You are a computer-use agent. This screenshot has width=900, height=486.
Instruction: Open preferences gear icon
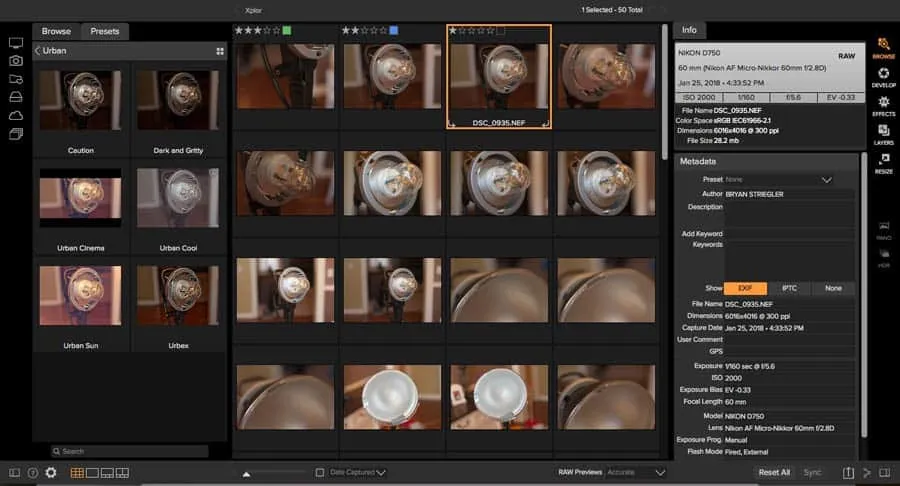tap(51, 473)
